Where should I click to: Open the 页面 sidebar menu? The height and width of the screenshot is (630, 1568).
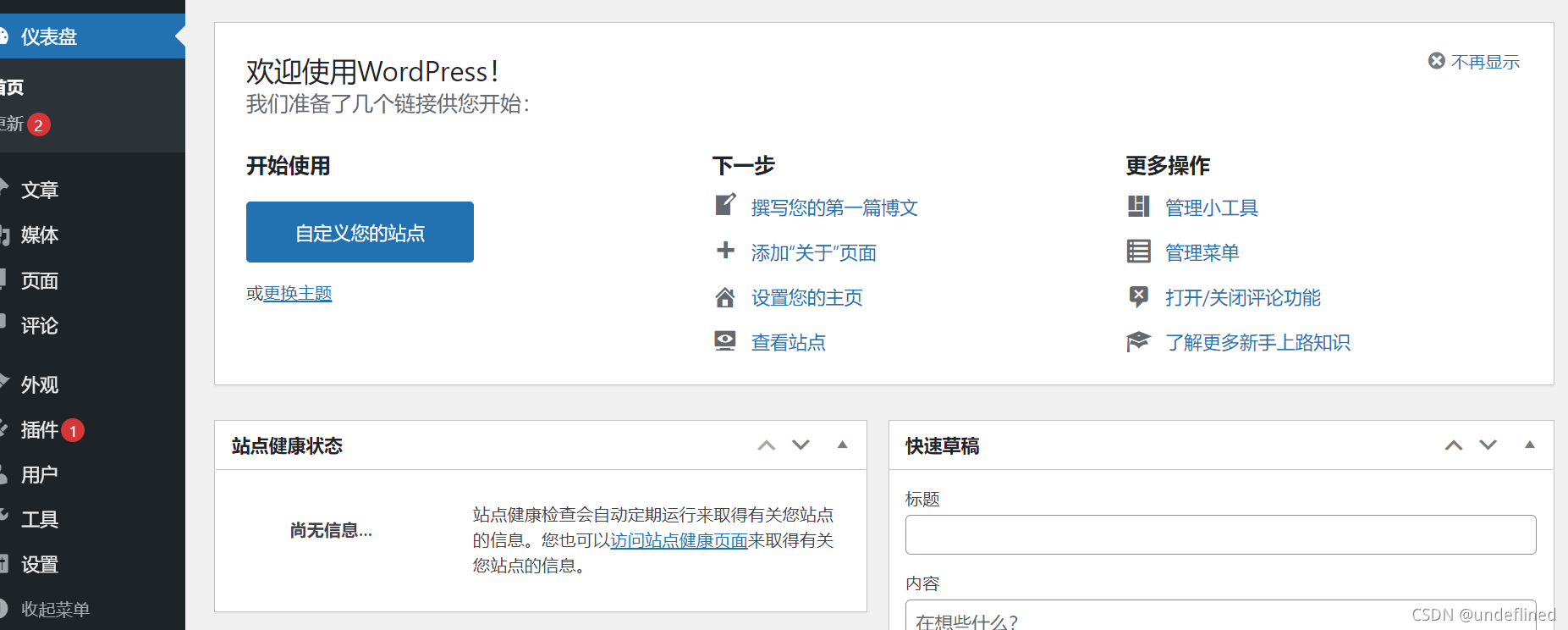pos(92,280)
